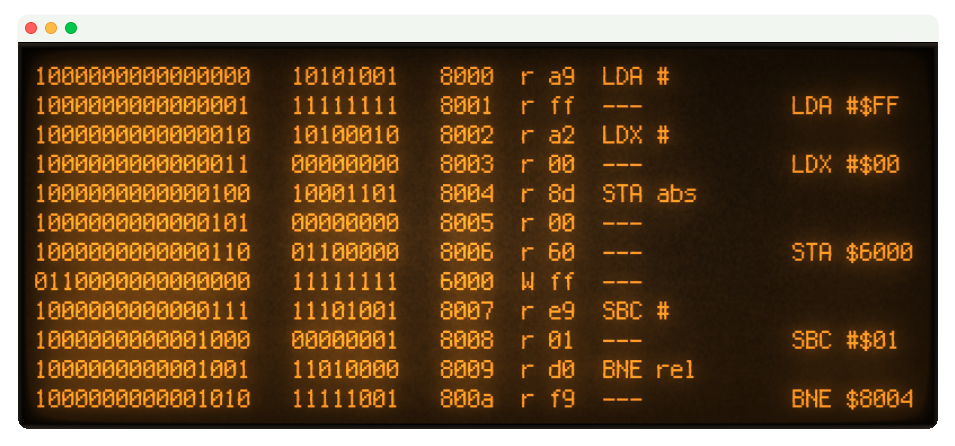Select data byte 00000001
This screenshot has height=446, width=955.
pyautogui.click(x=345, y=341)
